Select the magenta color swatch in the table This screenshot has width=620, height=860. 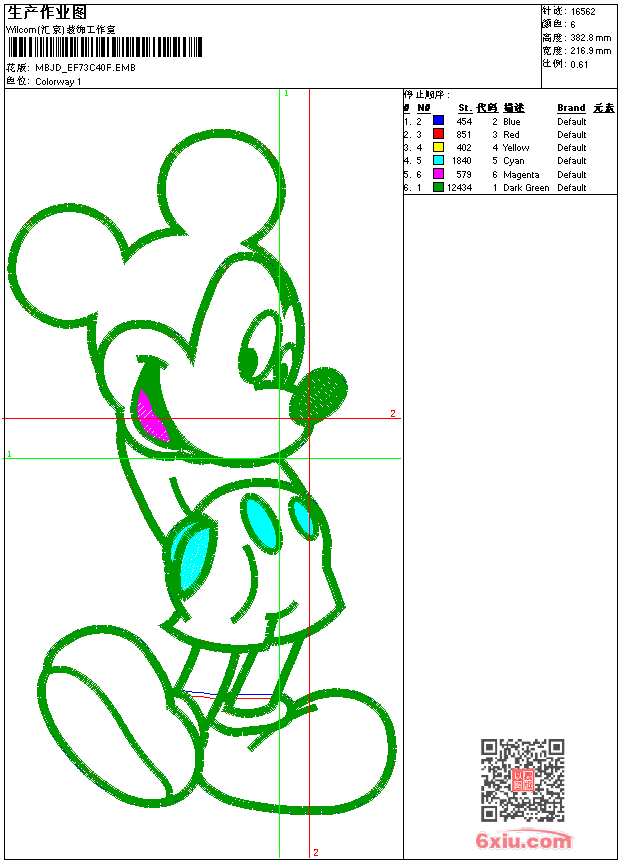point(438,174)
